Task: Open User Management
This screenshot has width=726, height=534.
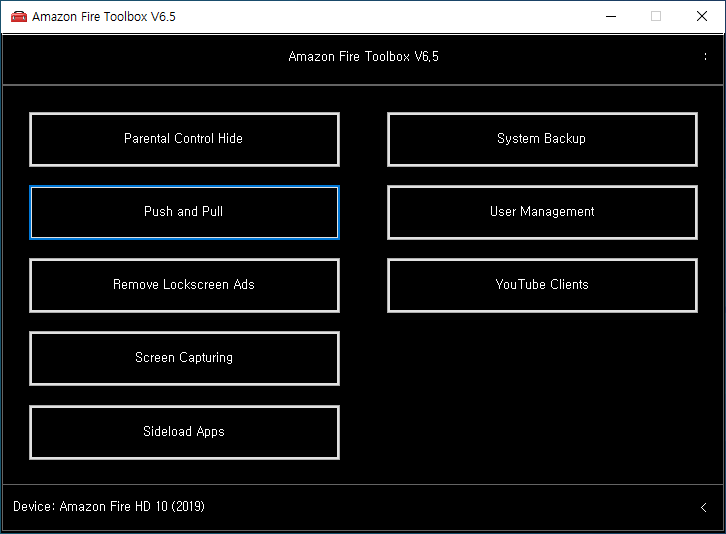Action: point(542,213)
